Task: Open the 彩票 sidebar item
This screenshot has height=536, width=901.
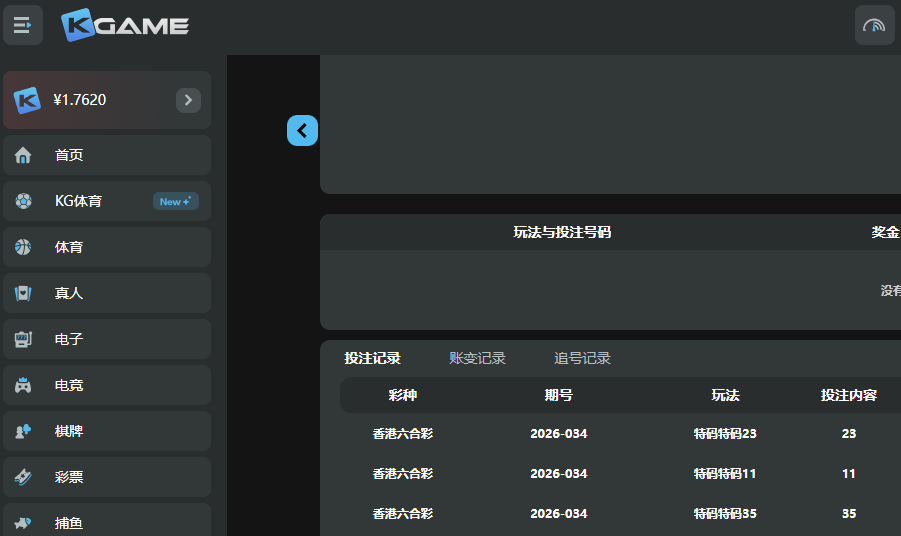Action: (107, 477)
